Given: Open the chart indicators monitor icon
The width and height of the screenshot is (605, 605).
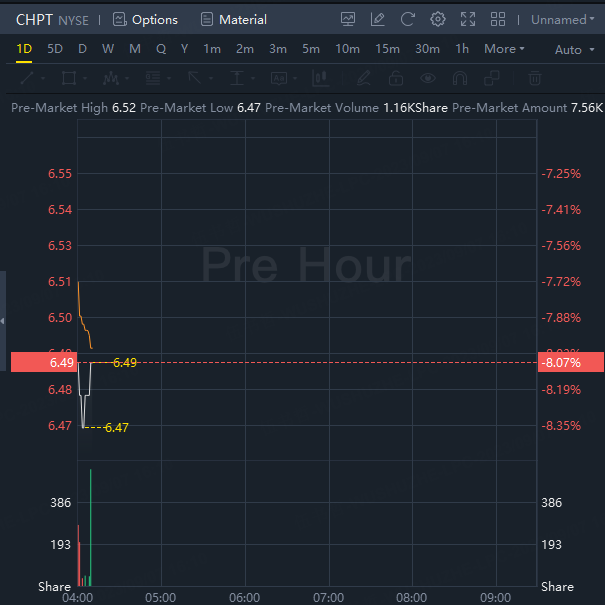Looking at the screenshot, I should pos(348,19).
